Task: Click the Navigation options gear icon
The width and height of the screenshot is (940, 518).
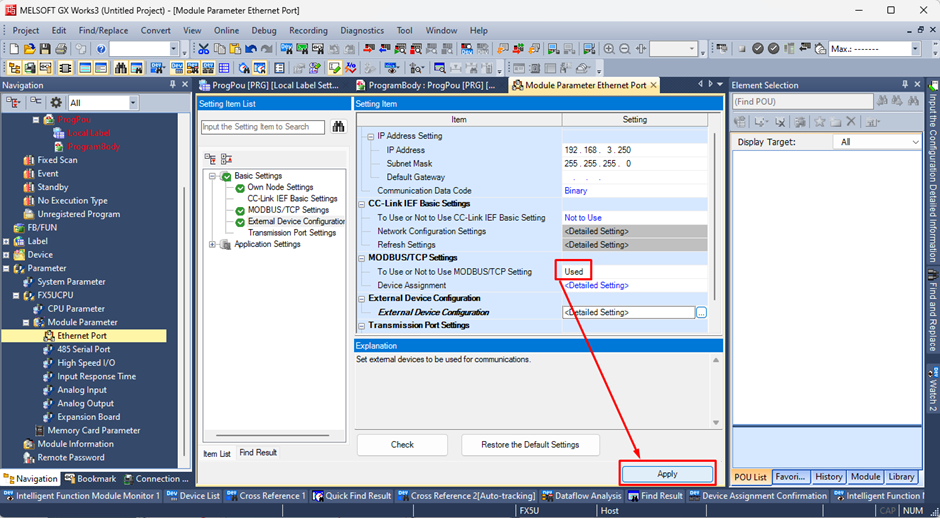Action: [x=56, y=103]
